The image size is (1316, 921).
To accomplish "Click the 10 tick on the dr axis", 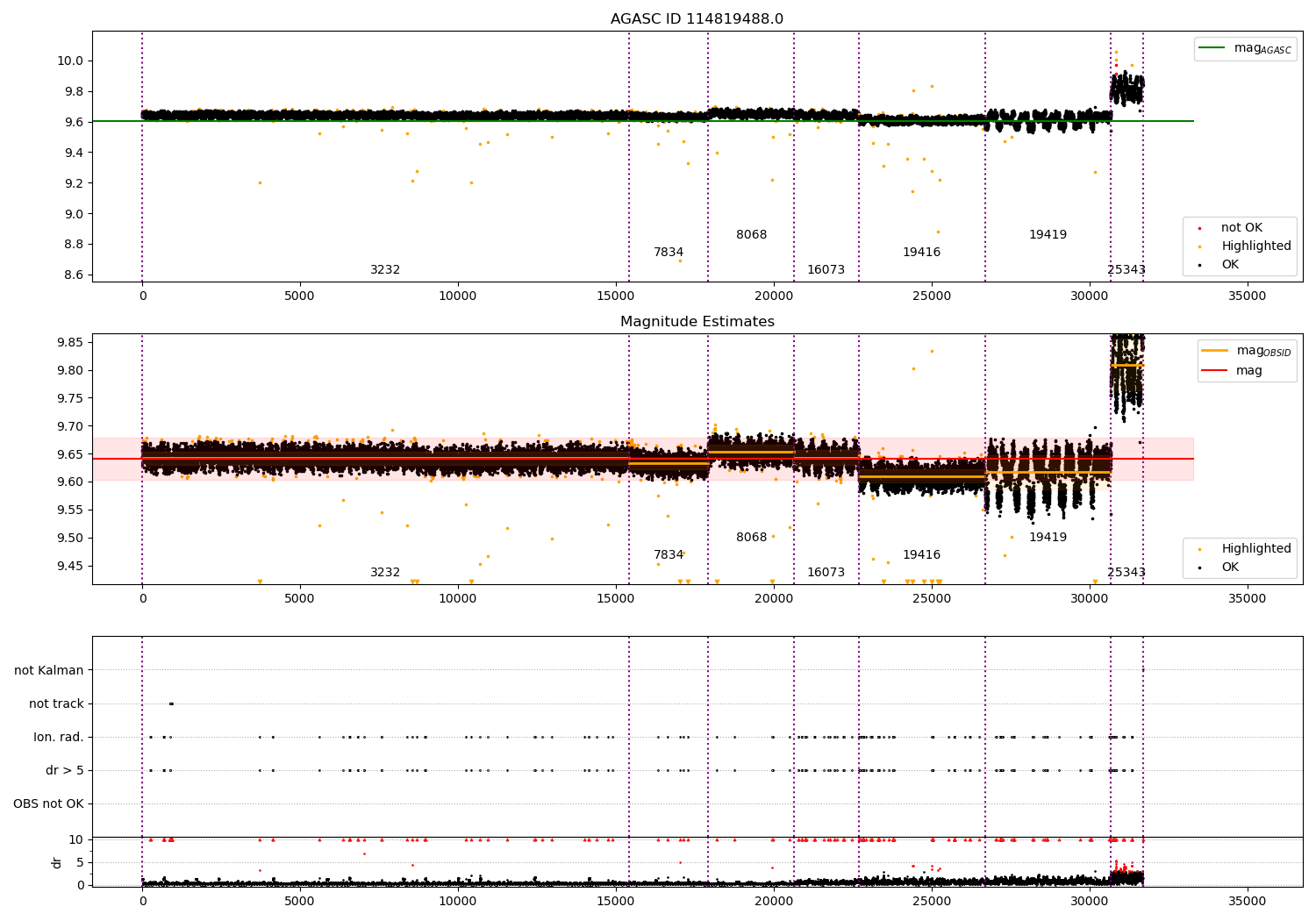I will pos(77,840).
